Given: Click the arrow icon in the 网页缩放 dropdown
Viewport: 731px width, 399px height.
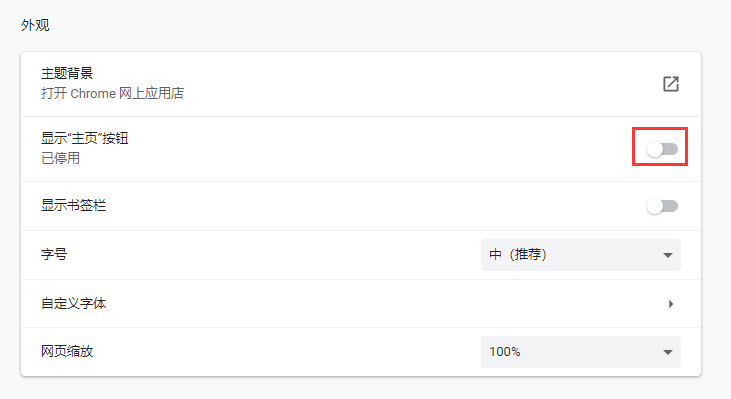Looking at the screenshot, I should (x=668, y=352).
